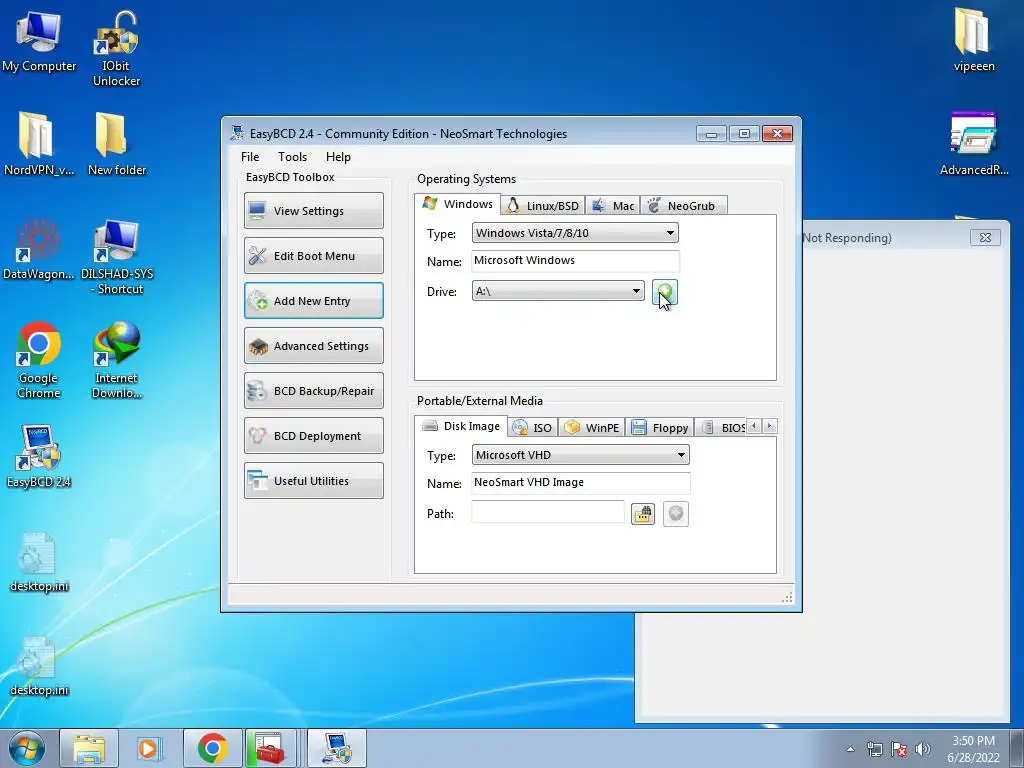Expand the Microsoft VHD Type dropdown

pyautogui.click(x=580, y=455)
